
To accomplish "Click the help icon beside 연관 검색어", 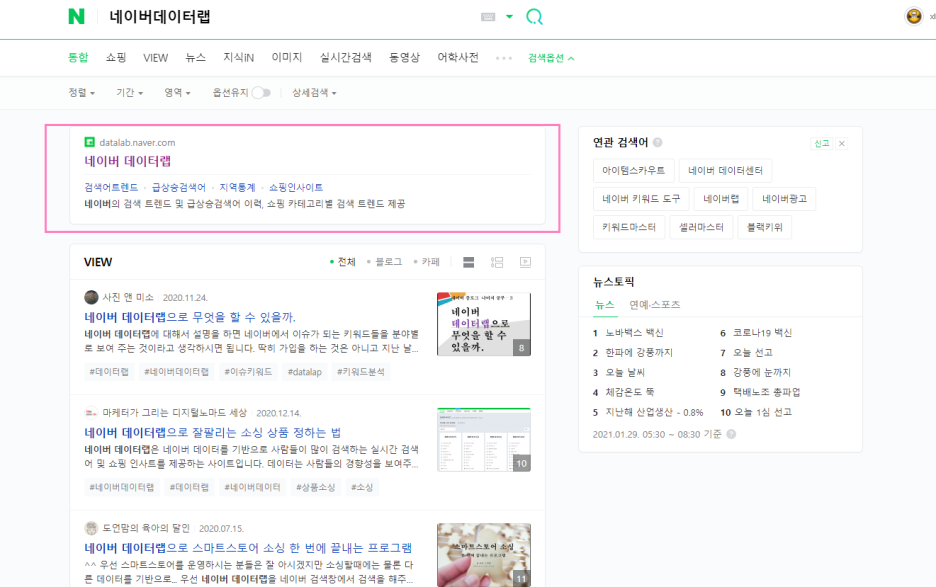I will [x=657, y=142].
